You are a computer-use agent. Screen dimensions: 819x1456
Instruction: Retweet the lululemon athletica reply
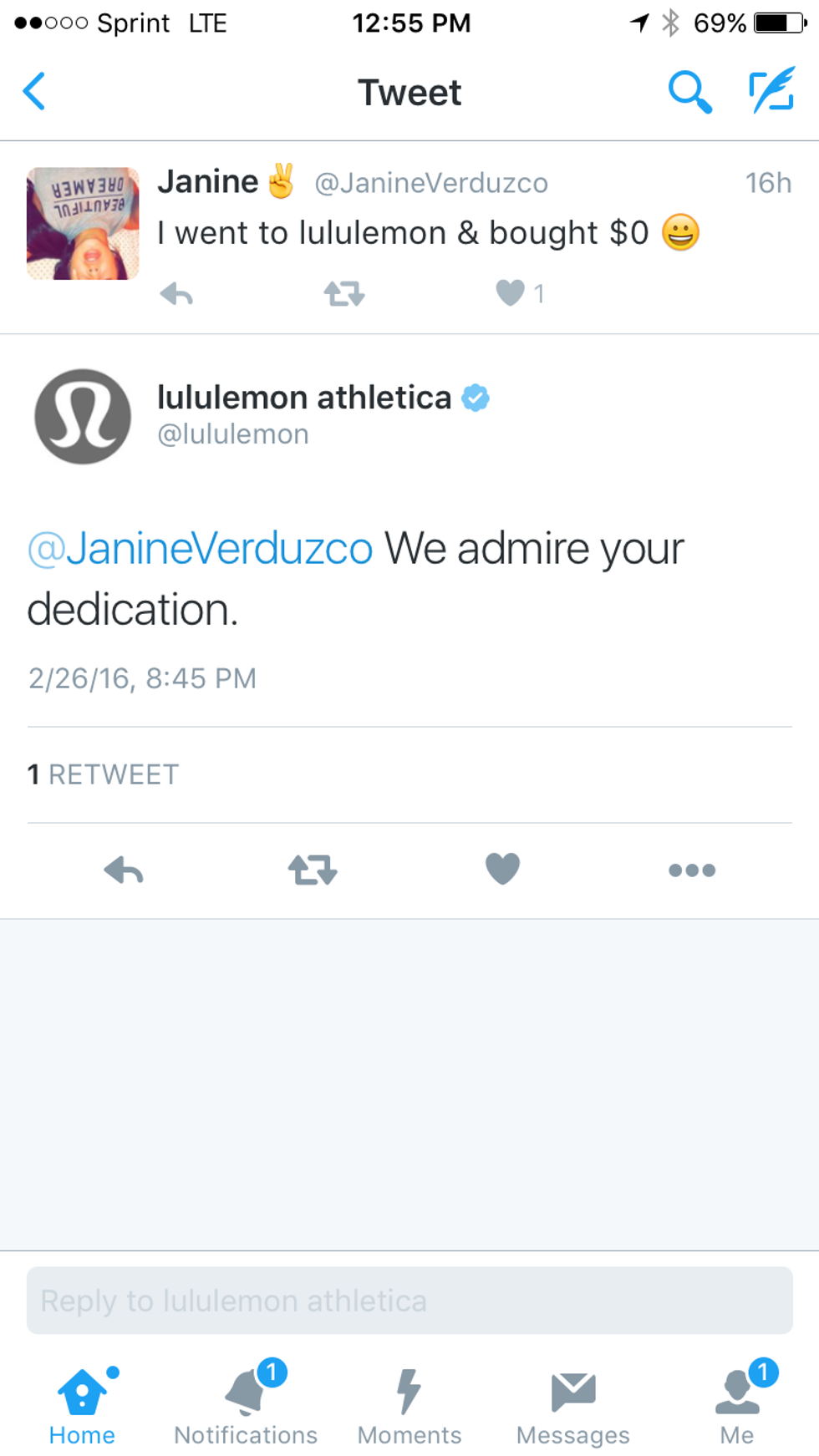point(313,870)
